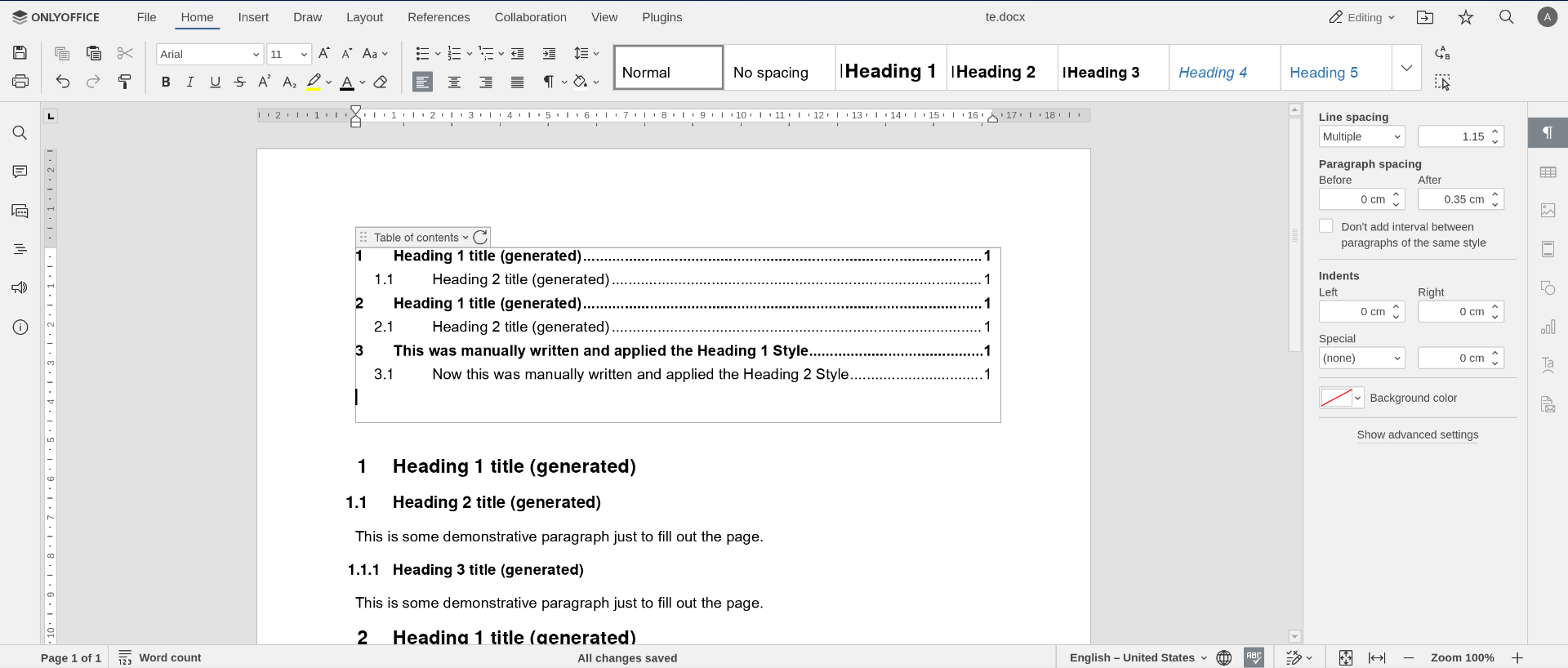Viewport: 1568px width, 668px height.
Task: Open the paragraph Background color swatch
Action: tap(1341, 398)
